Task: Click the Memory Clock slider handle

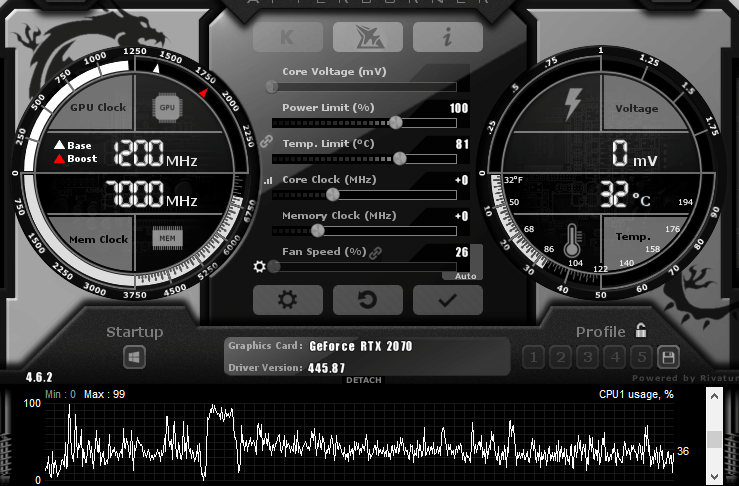Action: coord(318,231)
